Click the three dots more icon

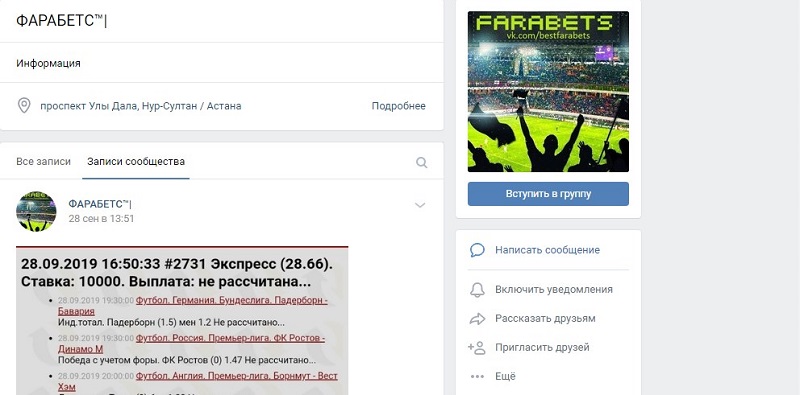coord(477,377)
